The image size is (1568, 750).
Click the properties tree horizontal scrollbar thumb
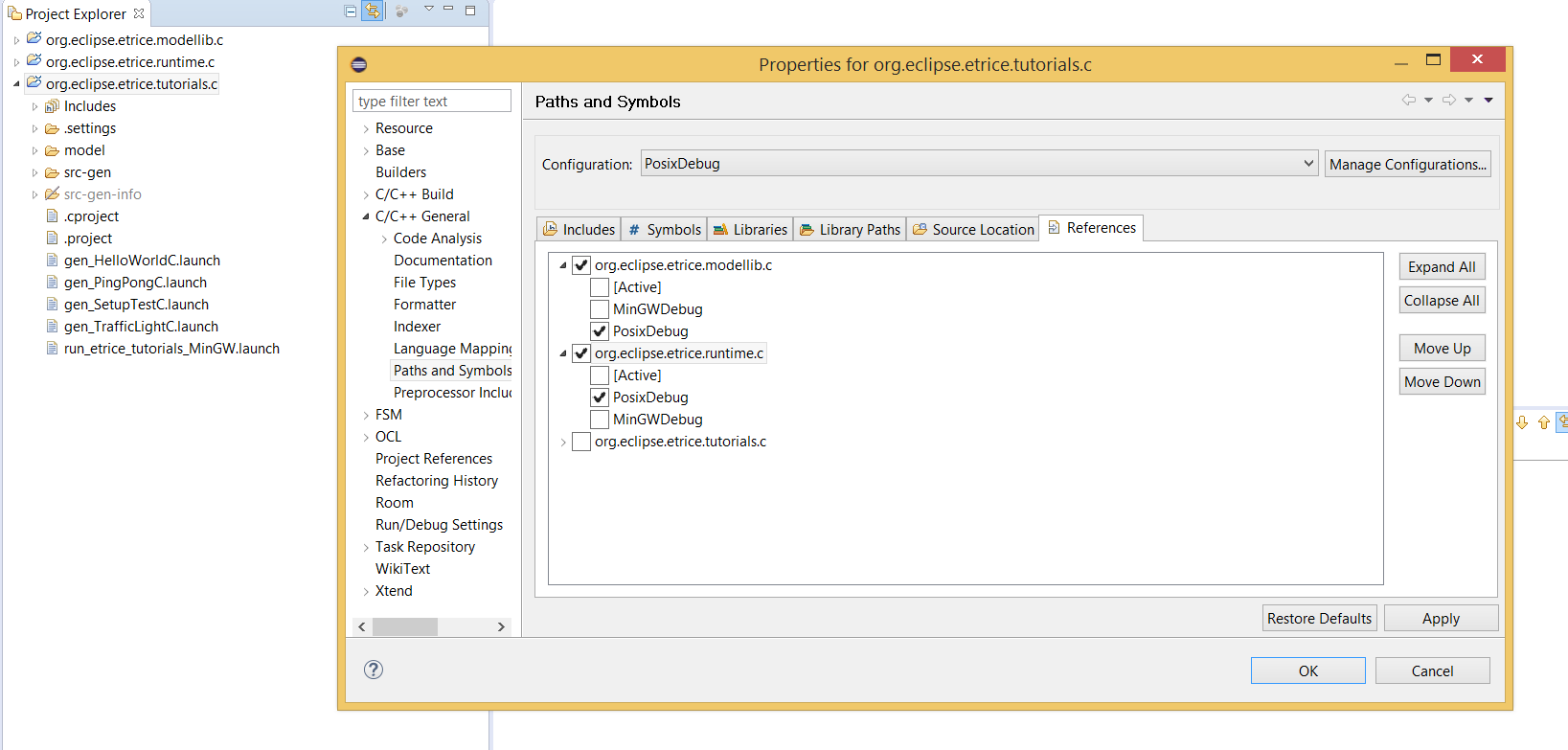pos(405,626)
